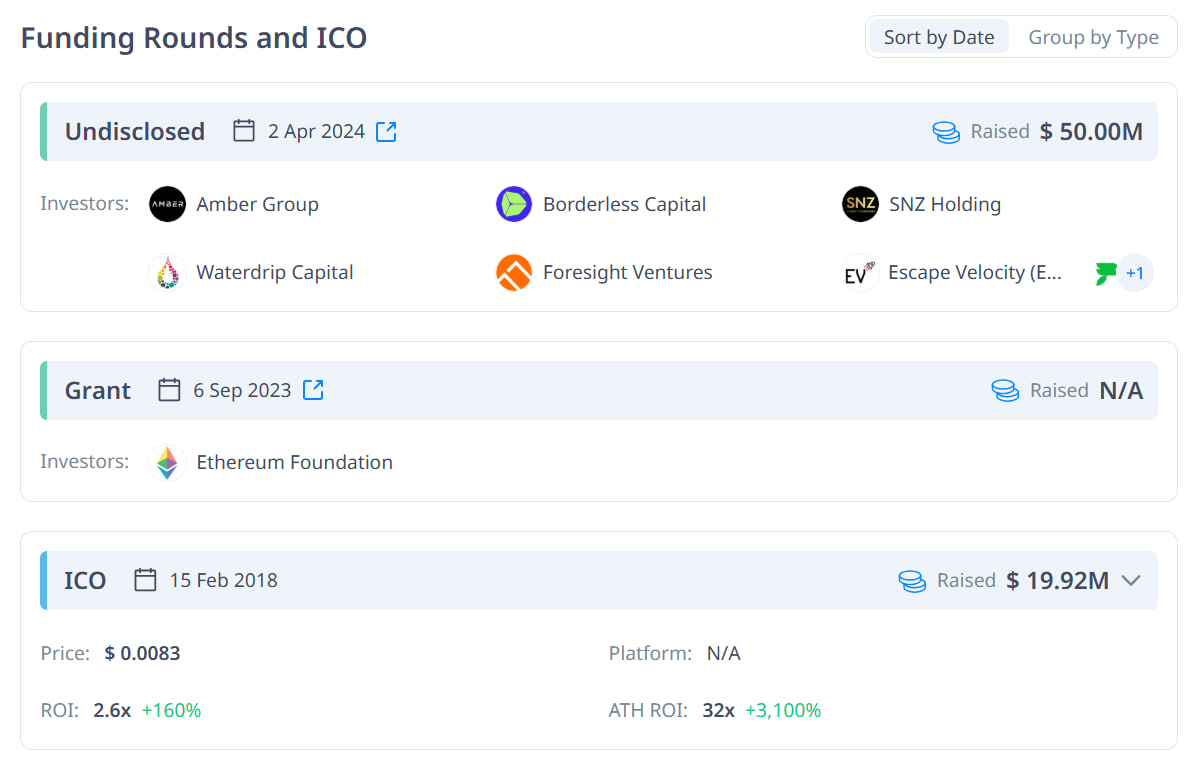Open external link for Grant round

click(x=313, y=390)
